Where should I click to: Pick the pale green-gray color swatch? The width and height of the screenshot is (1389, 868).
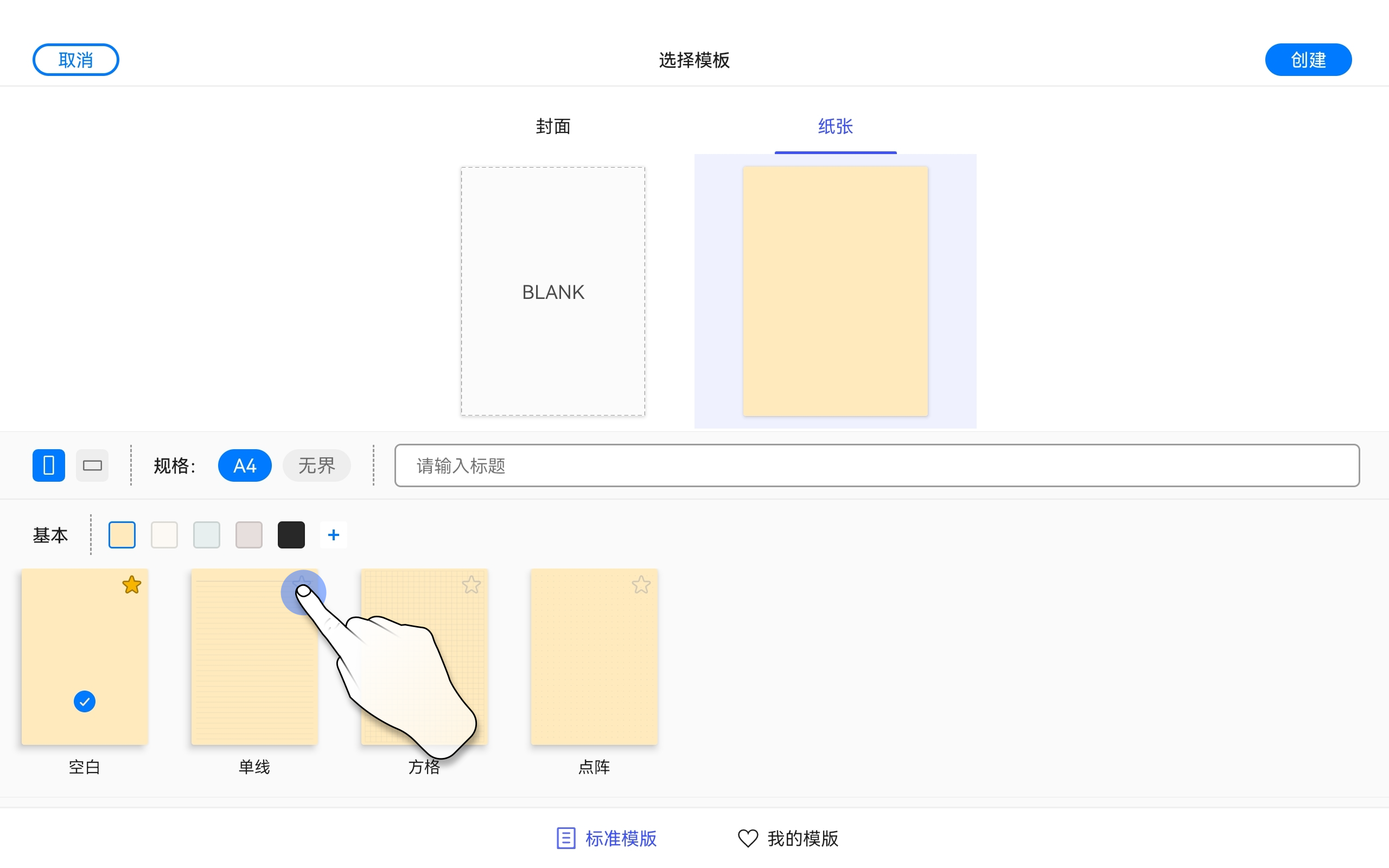(207, 535)
